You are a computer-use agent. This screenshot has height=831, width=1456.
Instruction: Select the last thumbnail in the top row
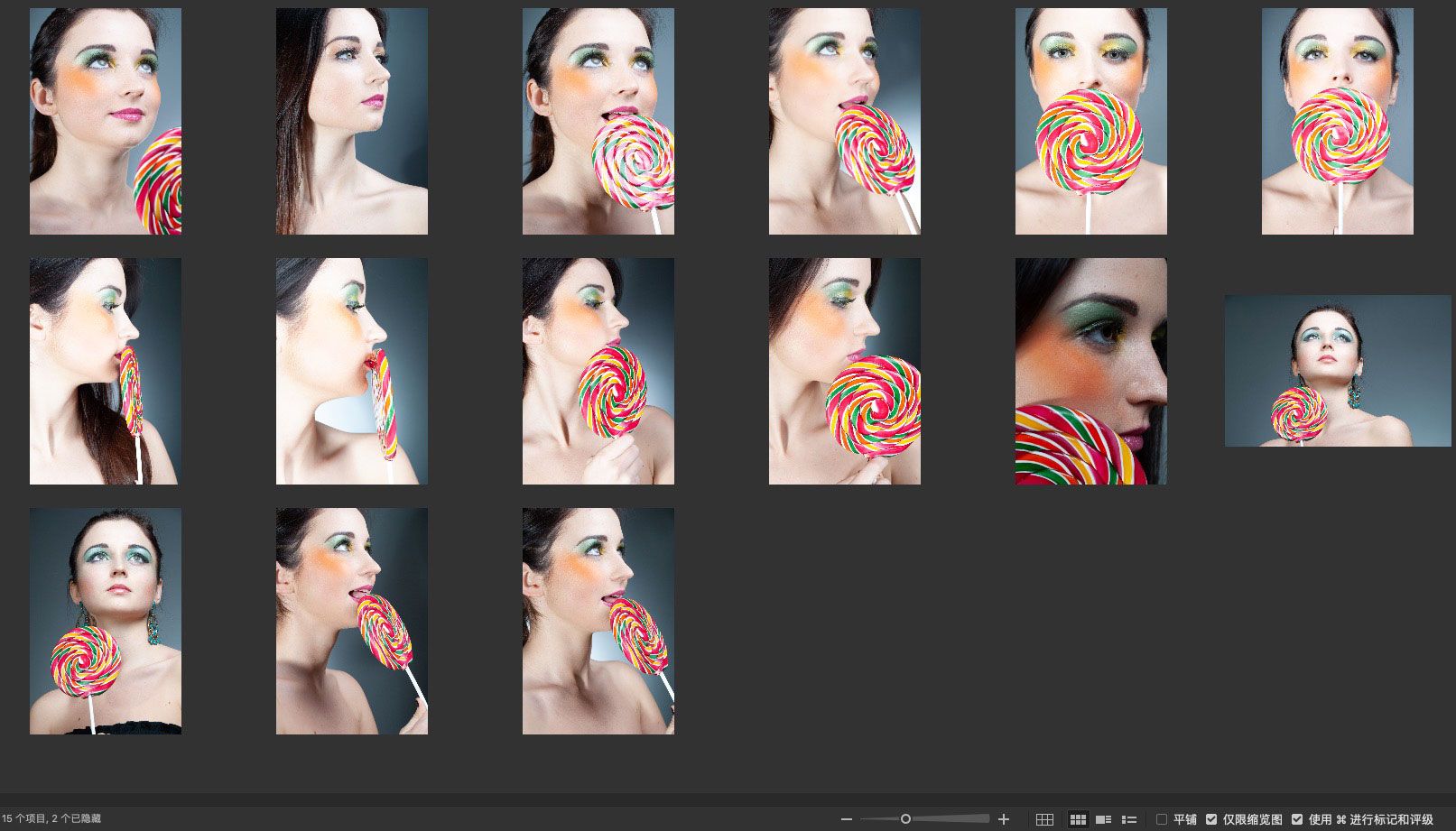tap(1337, 122)
